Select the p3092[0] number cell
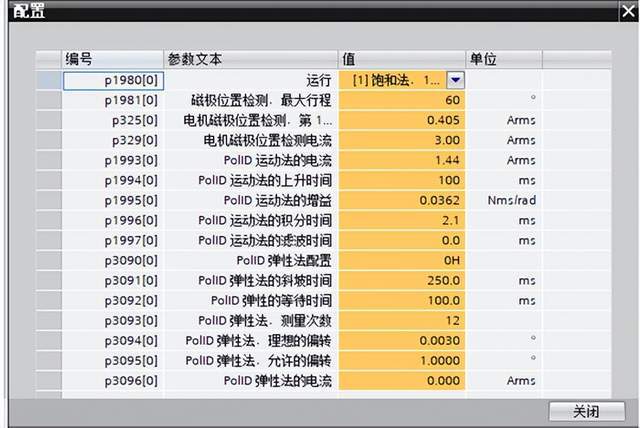 113,300
